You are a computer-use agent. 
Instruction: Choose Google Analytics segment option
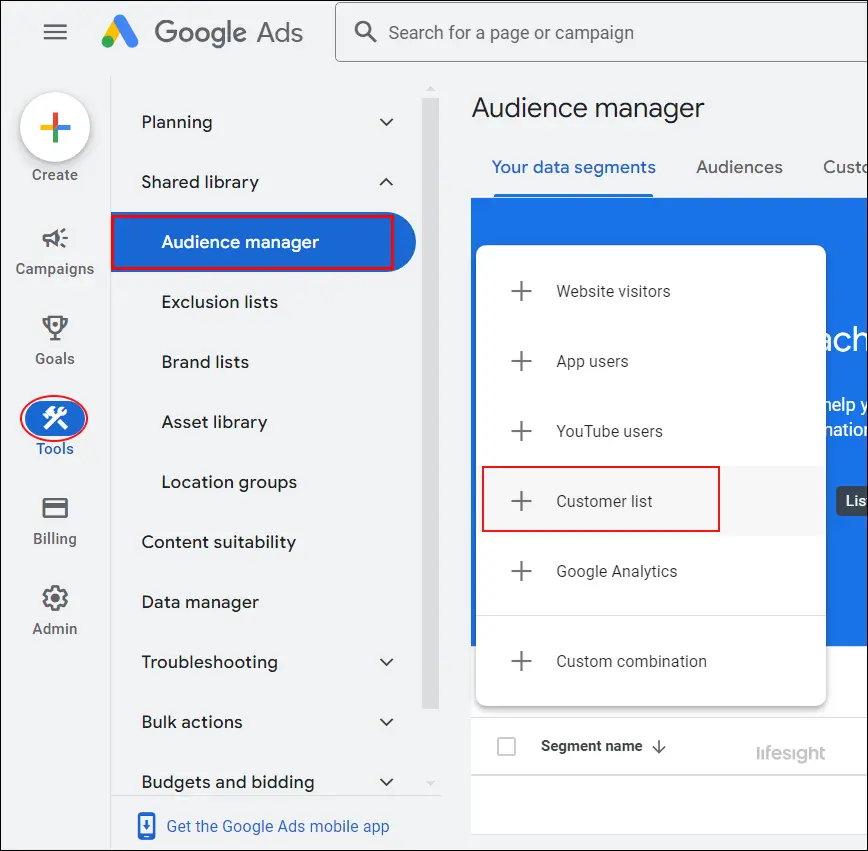tap(650, 571)
